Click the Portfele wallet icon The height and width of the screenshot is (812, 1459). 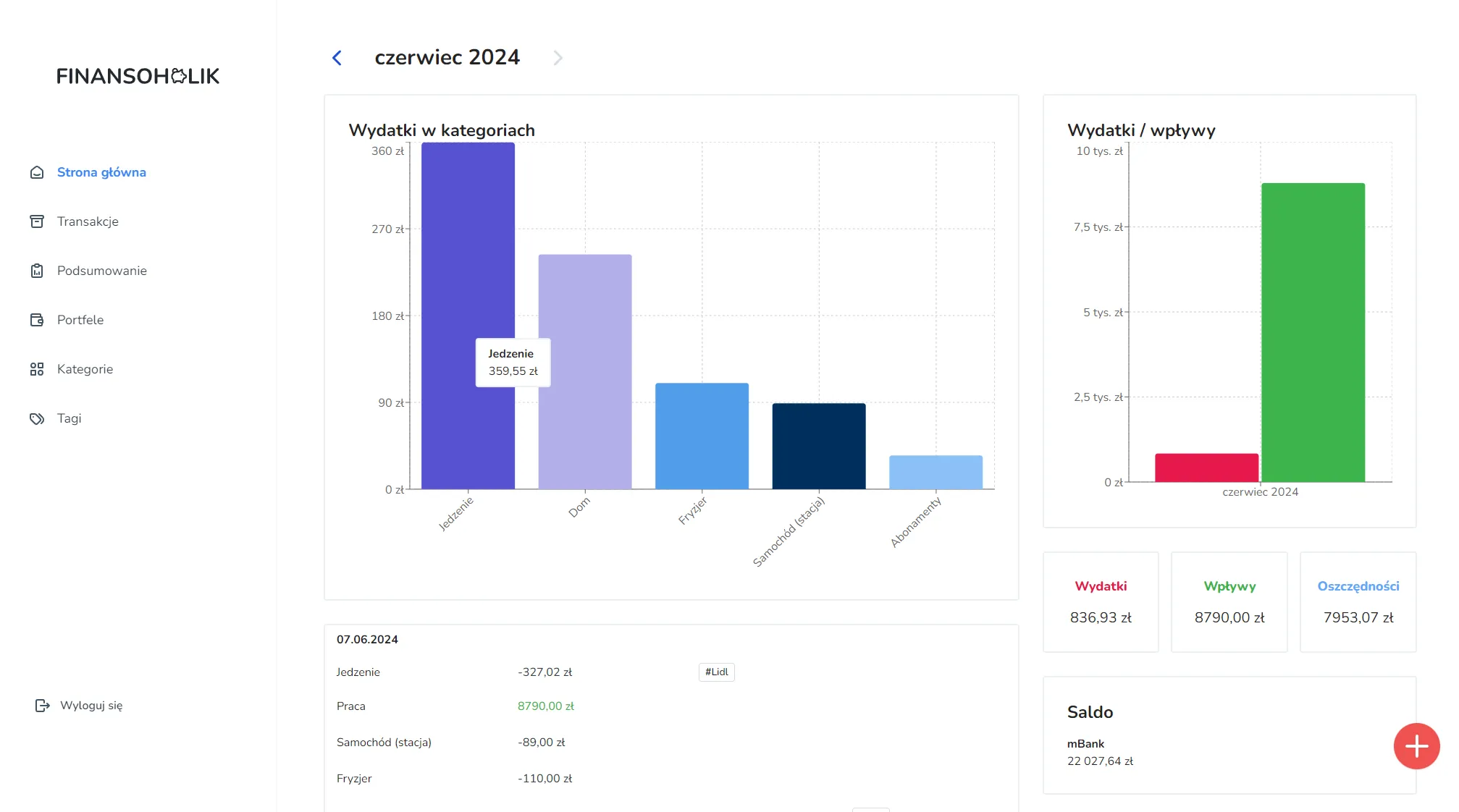(x=37, y=320)
